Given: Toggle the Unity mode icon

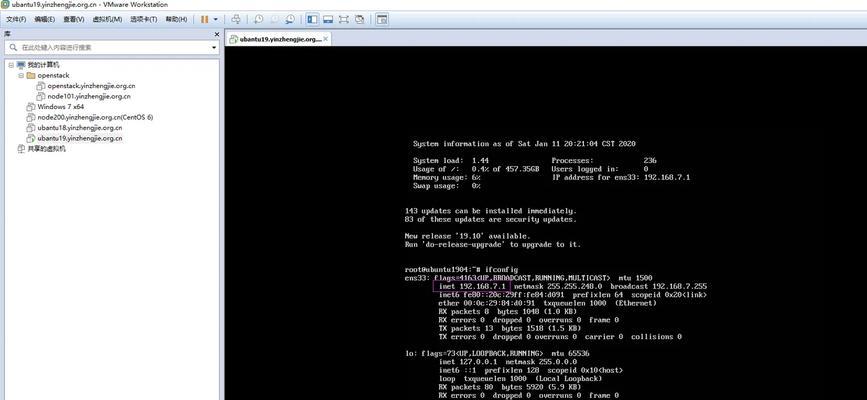Looking at the screenshot, I should (x=359, y=19).
